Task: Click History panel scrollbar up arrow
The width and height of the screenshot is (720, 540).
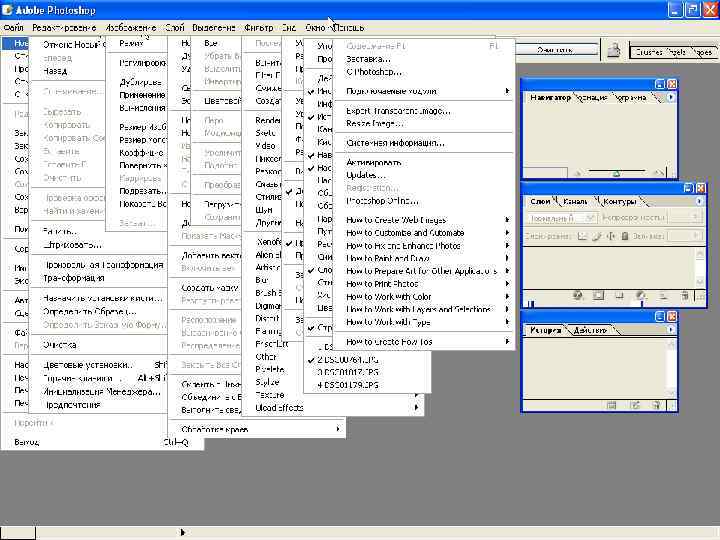Action: pos(671,344)
